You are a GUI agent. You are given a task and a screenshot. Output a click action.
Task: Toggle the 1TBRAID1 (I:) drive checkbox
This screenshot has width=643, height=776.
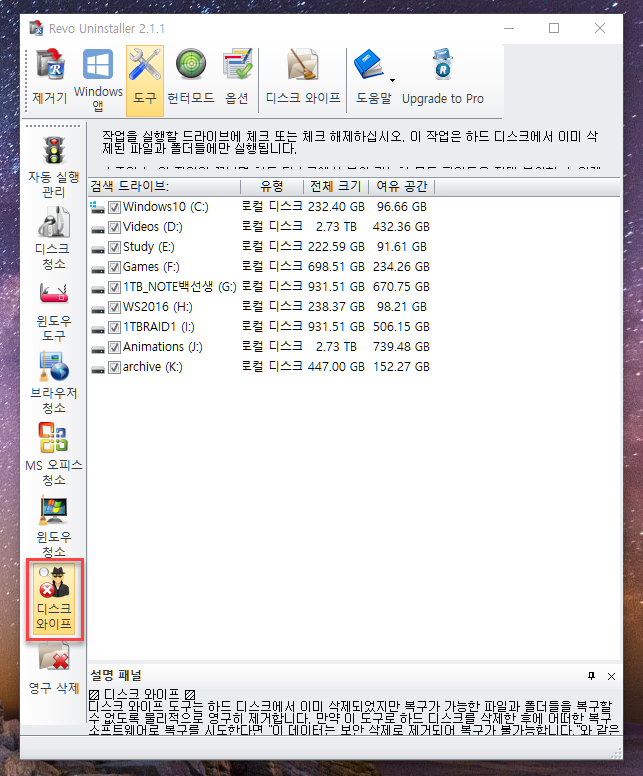click(x=114, y=327)
